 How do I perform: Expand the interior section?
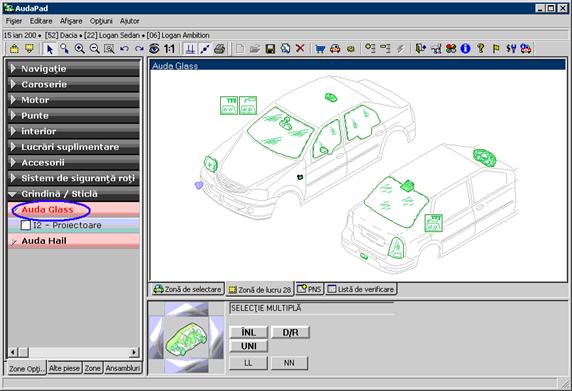(x=73, y=131)
